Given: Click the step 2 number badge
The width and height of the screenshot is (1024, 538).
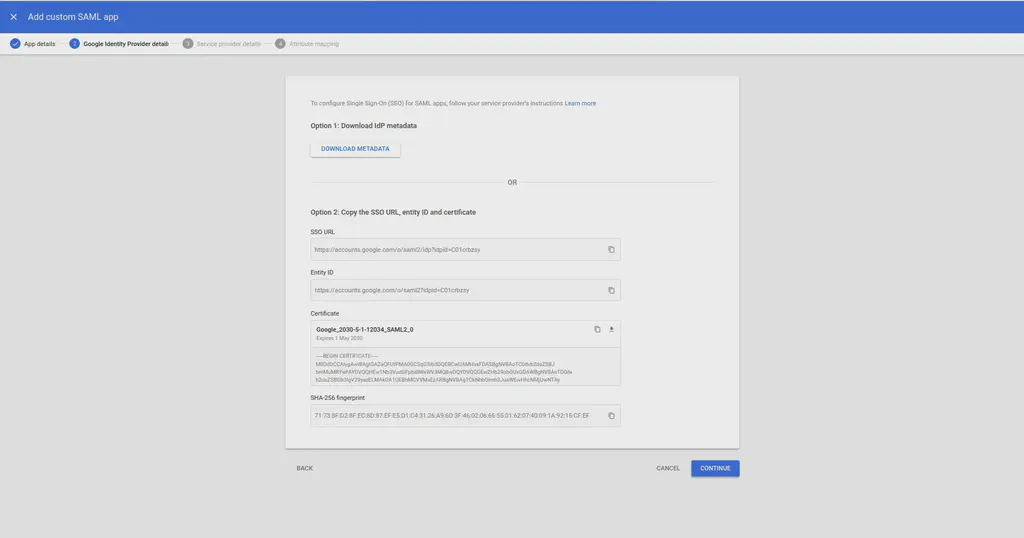Looking at the screenshot, I should [74, 44].
